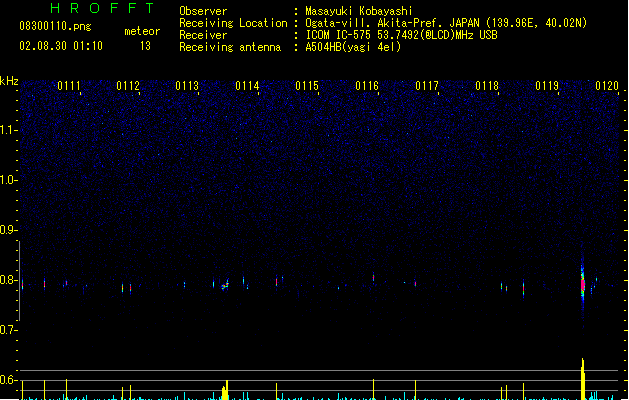Click the timestamp 02.08.30 01:10
This screenshot has height=400, width=629.
point(61,46)
